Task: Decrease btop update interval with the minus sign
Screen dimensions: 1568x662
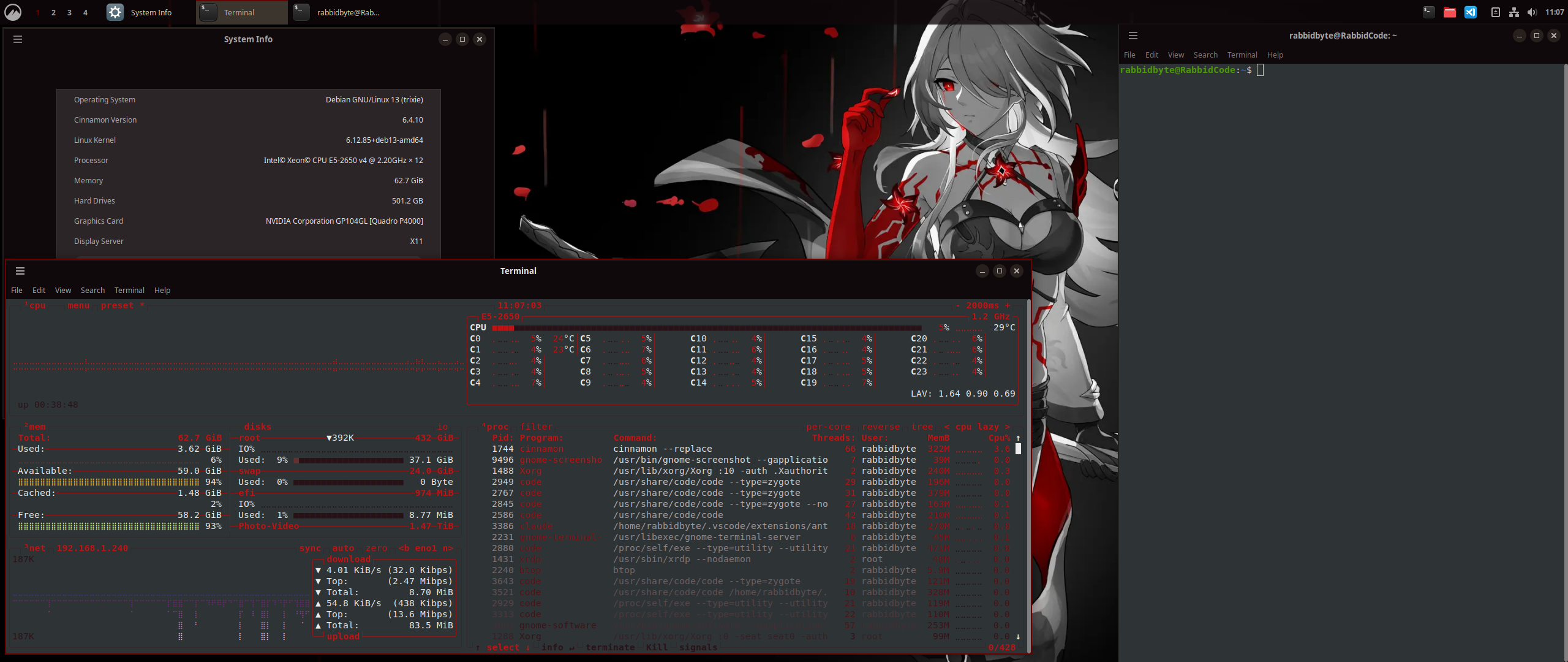Action: [958, 305]
